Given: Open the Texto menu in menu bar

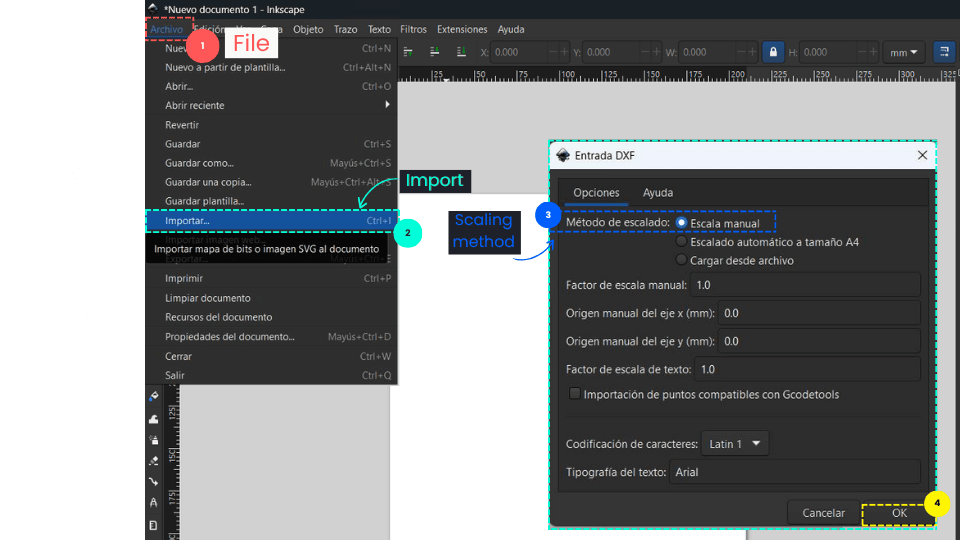Looking at the screenshot, I should (x=379, y=30).
